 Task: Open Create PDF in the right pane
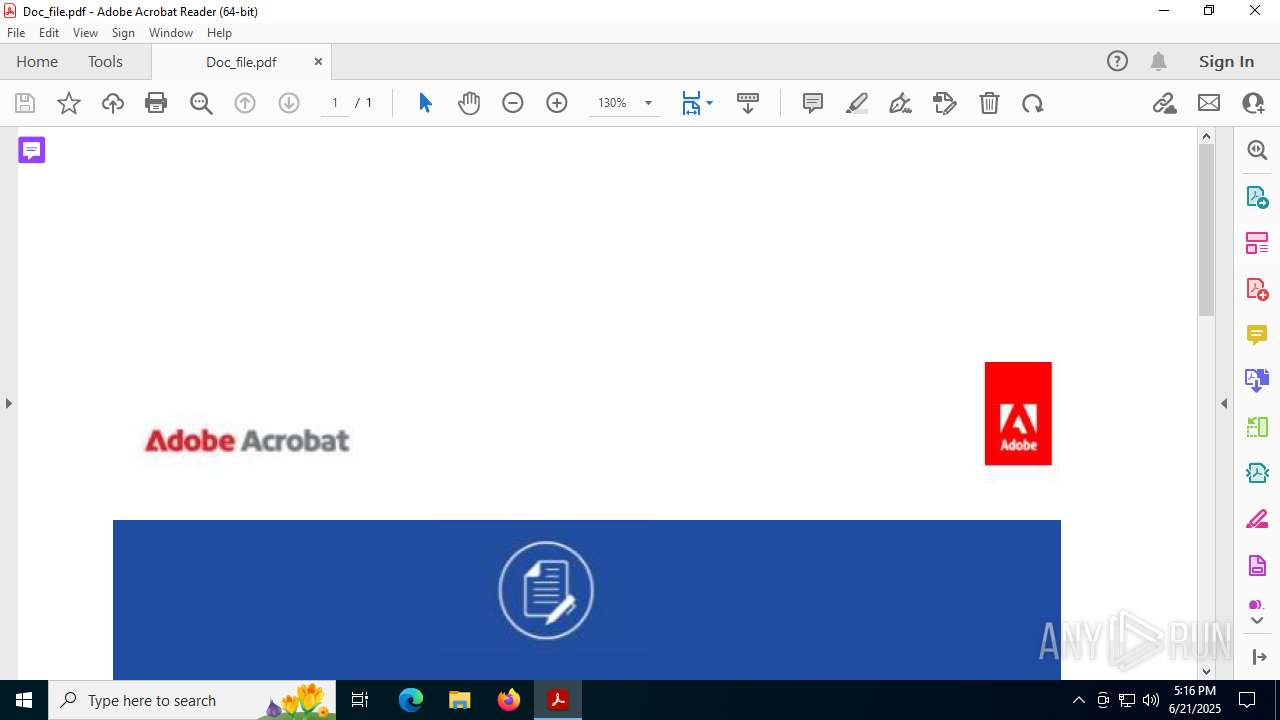(x=1257, y=288)
